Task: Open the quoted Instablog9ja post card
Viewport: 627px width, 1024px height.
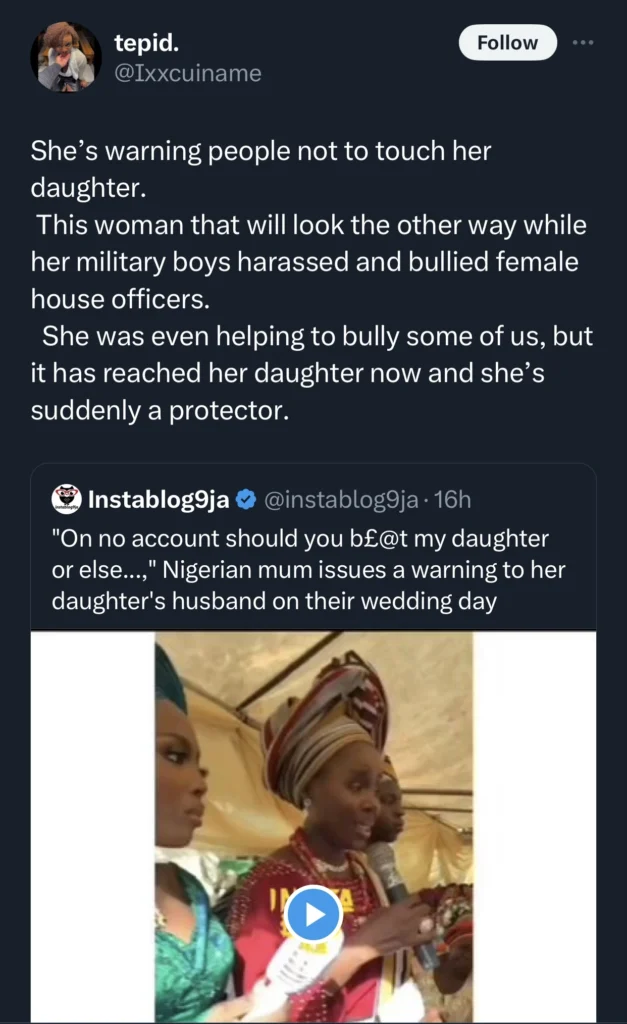Action: [313, 740]
